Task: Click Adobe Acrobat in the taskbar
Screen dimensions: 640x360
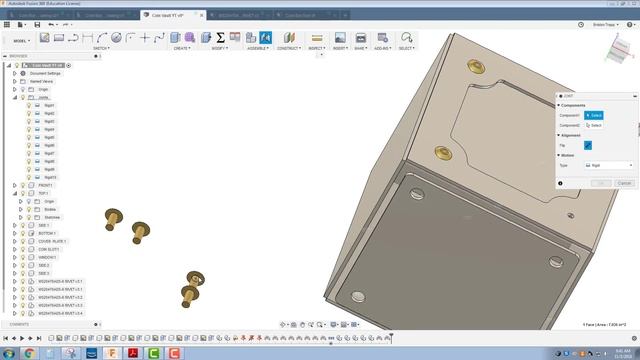Action: pyautogui.click(x=133, y=353)
